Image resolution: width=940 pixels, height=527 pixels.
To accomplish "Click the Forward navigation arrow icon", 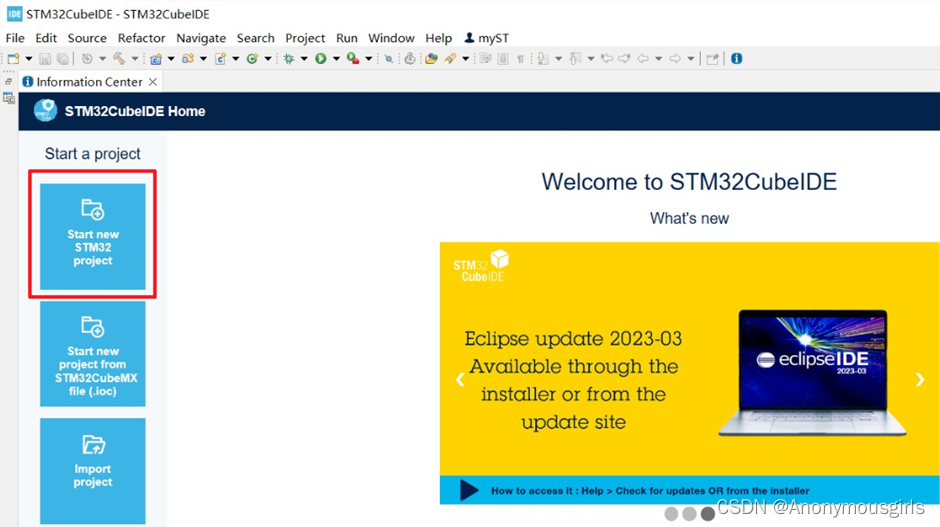I will (x=675, y=59).
